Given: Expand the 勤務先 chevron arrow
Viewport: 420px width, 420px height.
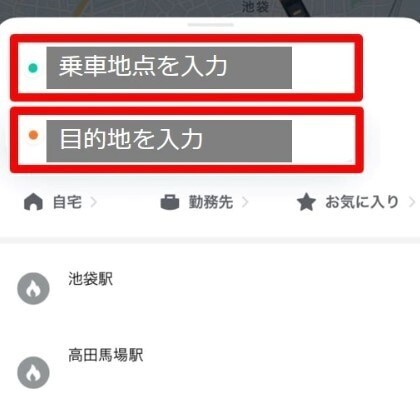Looking at the screenshot, I should pos(245,202).
